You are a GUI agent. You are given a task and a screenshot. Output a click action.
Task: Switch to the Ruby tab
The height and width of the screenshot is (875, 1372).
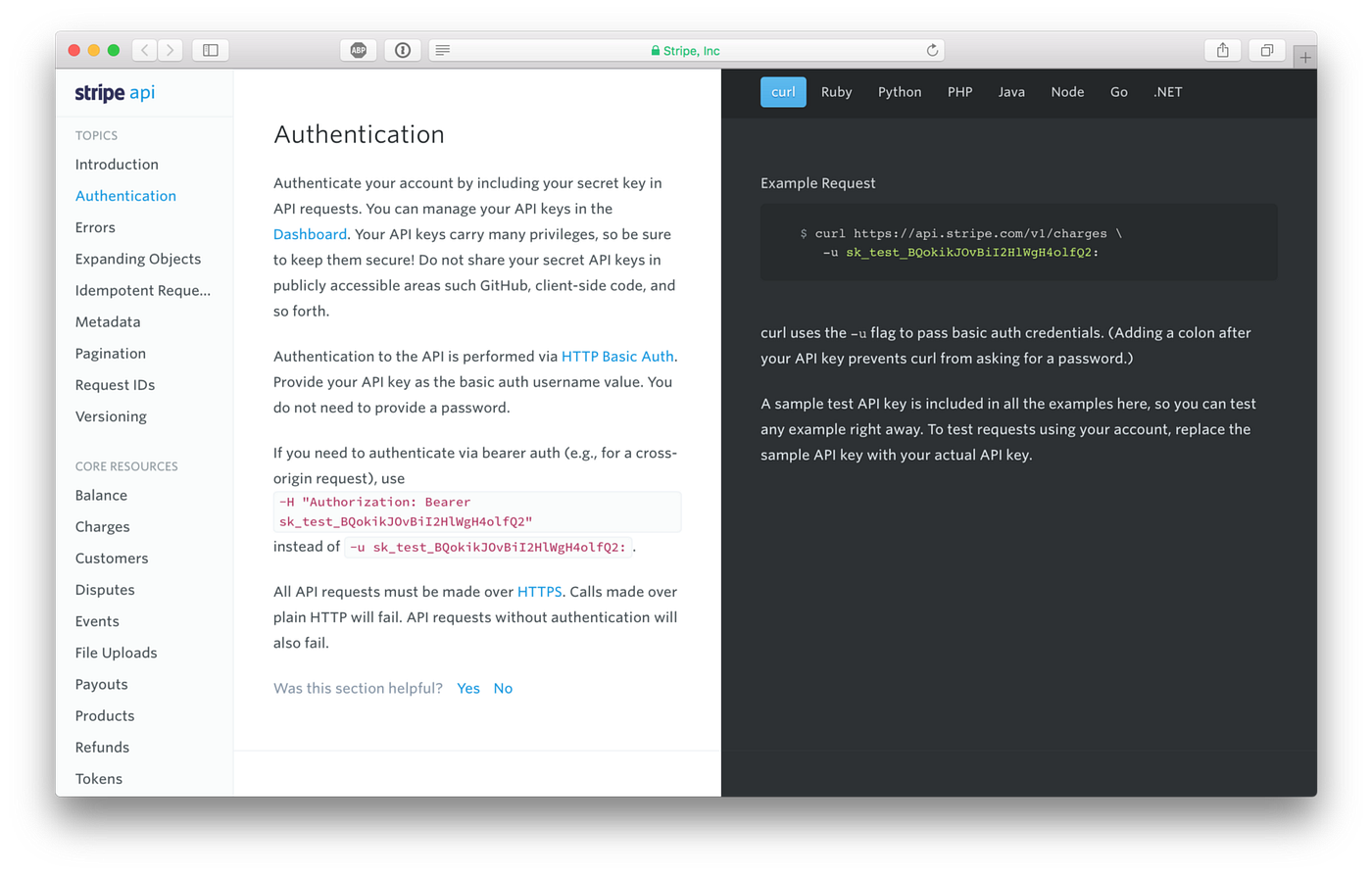tap(836, 92)
